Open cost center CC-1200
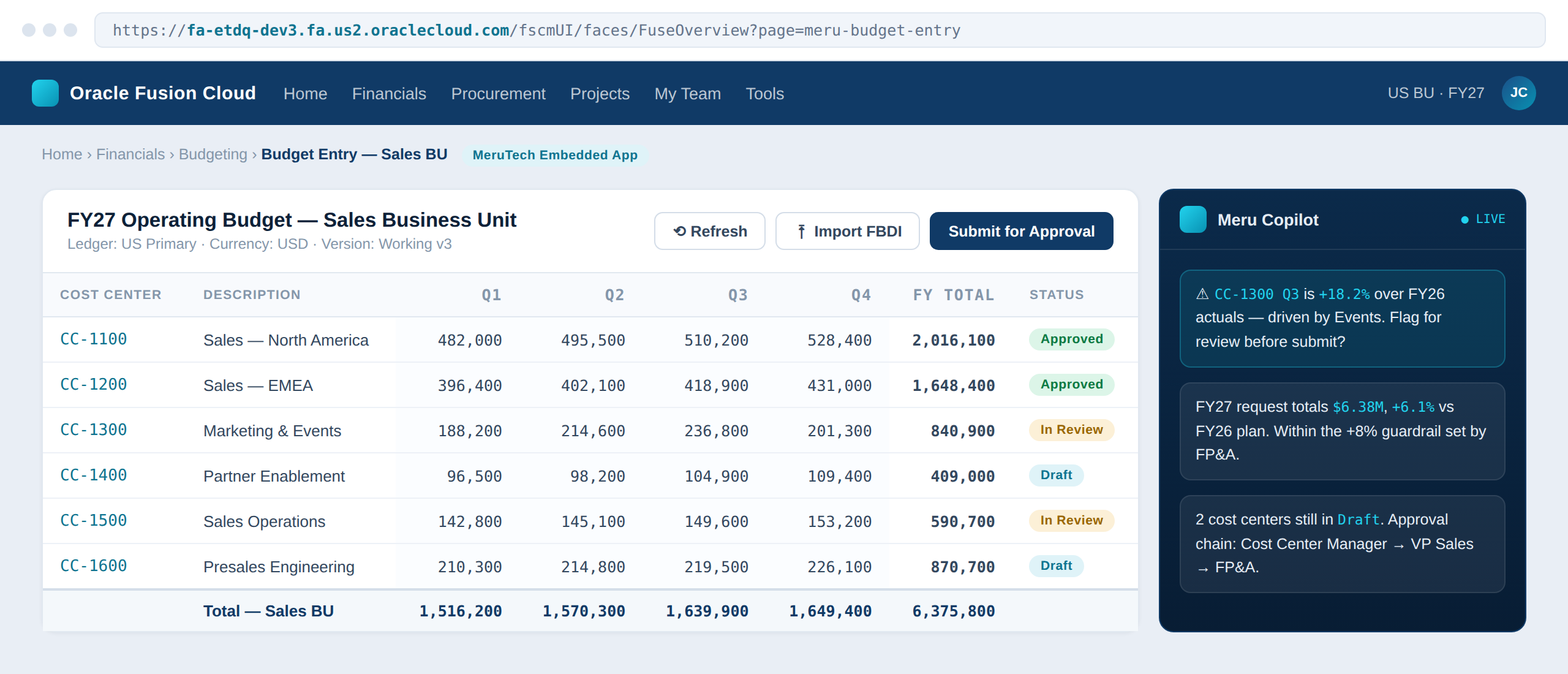 coord(93,385)
